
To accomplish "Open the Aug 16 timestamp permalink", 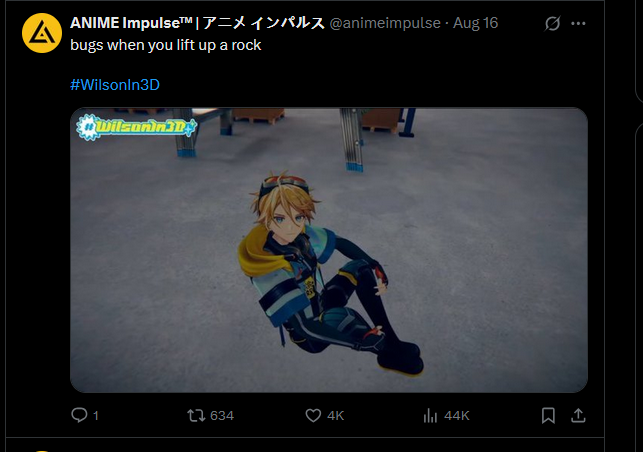I will point(475,23).
